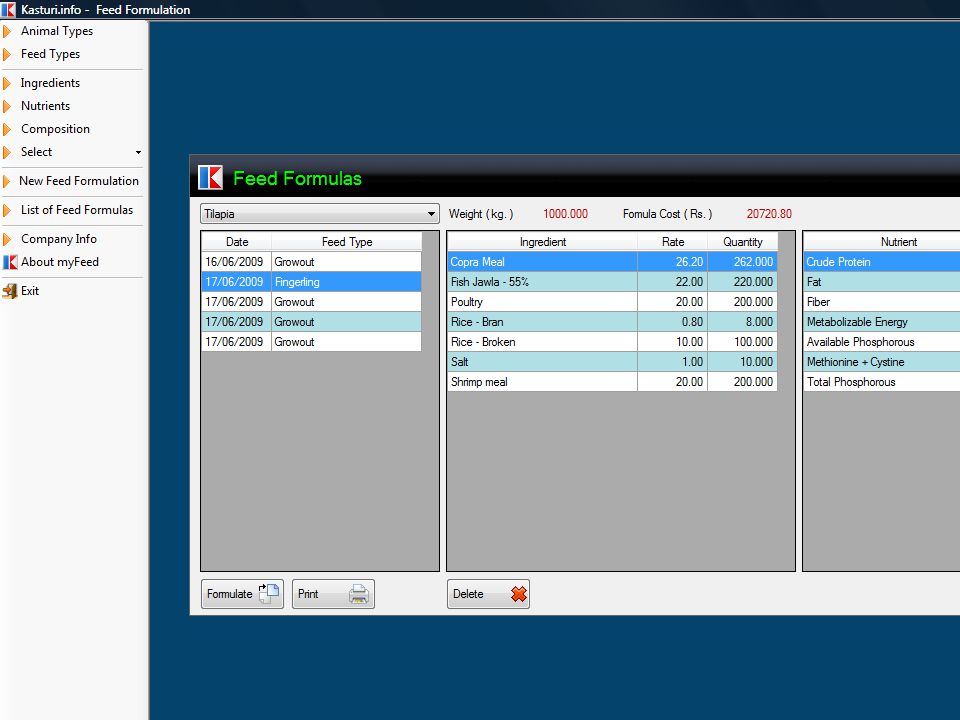Viewport: 960px width, 720px height.
Task: Click the red X icon on the Delete button
Action: tap(519, 594)
